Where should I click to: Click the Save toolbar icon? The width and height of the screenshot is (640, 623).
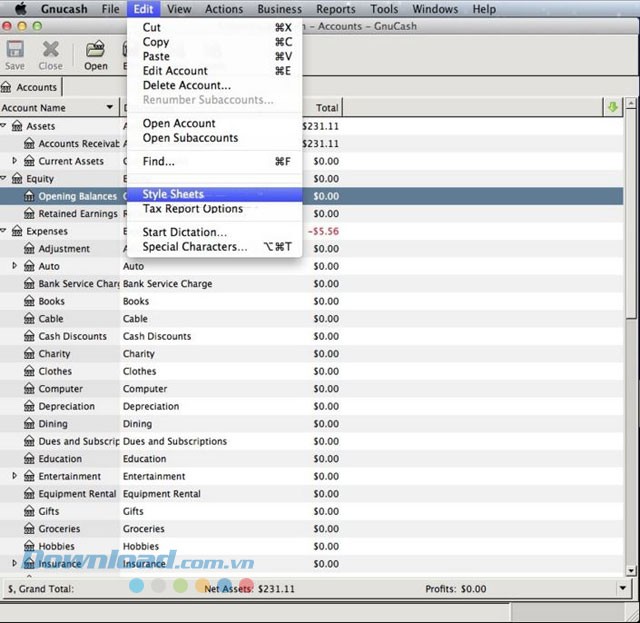coord(15,53)
